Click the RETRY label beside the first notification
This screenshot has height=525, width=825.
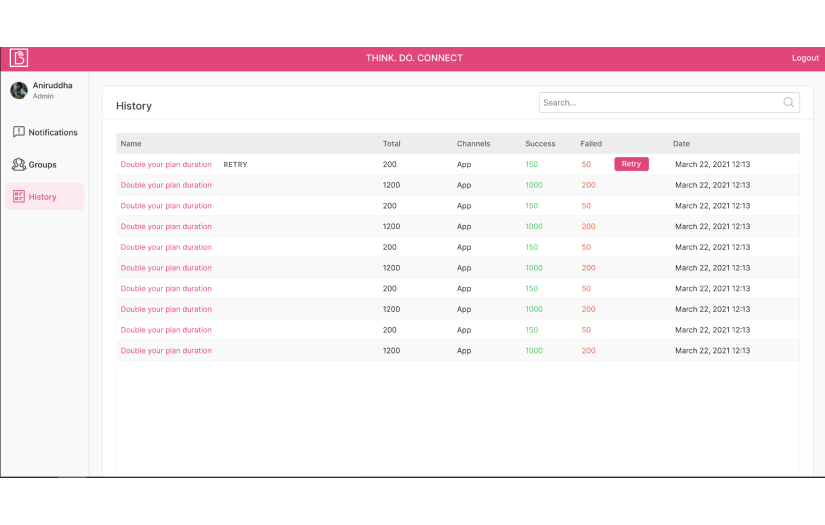(235, 165)
